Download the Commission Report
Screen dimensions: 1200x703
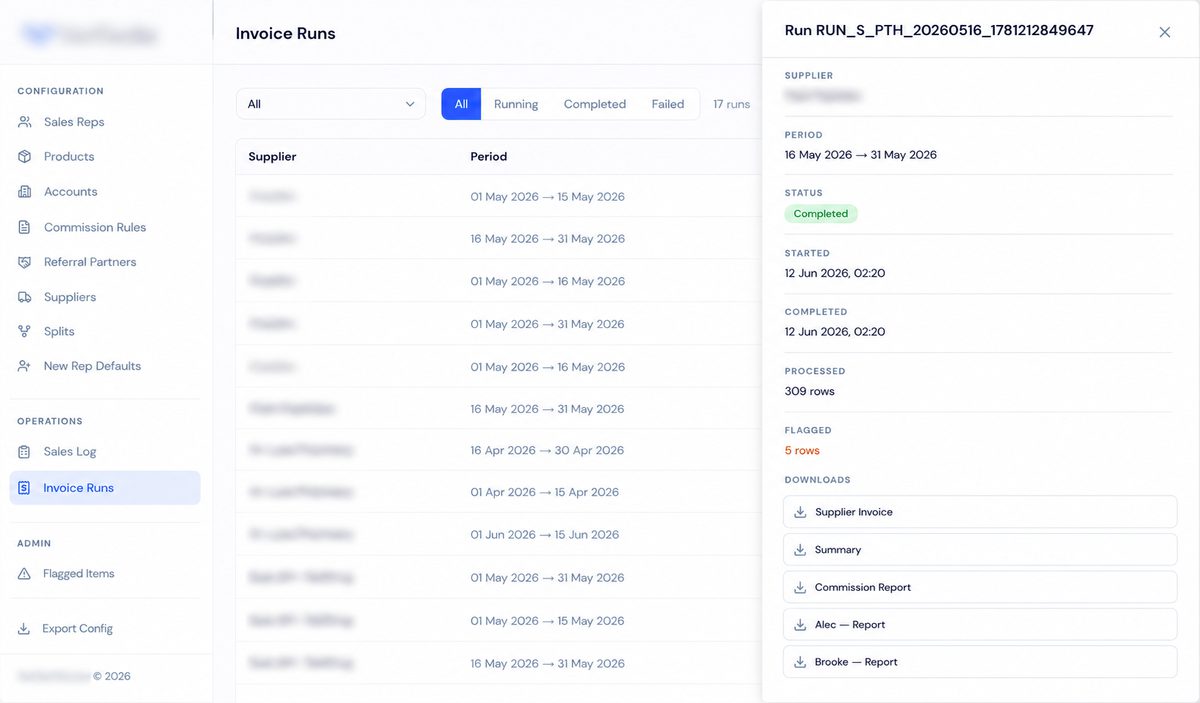point(980,587)
